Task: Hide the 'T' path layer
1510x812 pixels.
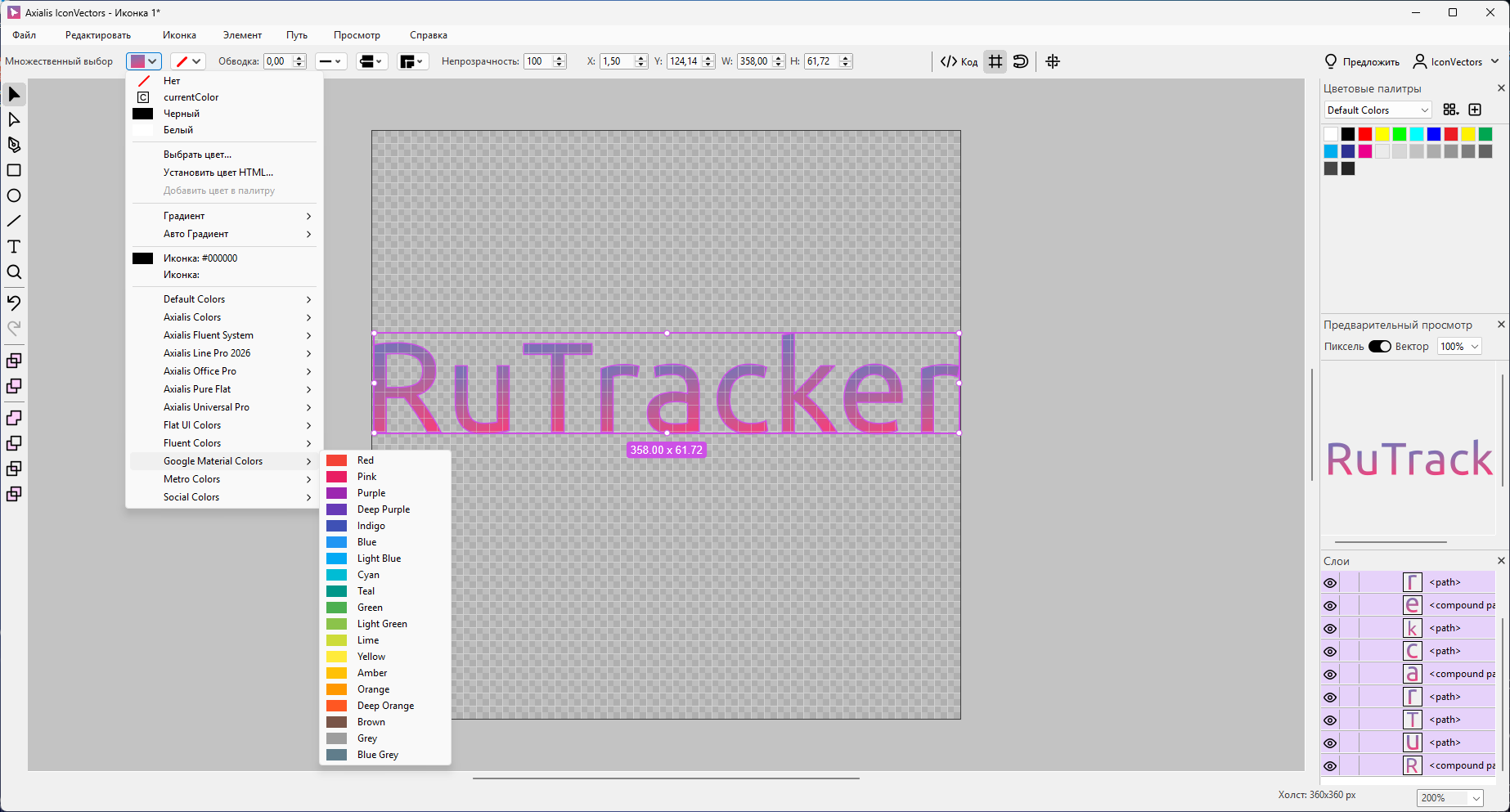Action: point(1330,720)
